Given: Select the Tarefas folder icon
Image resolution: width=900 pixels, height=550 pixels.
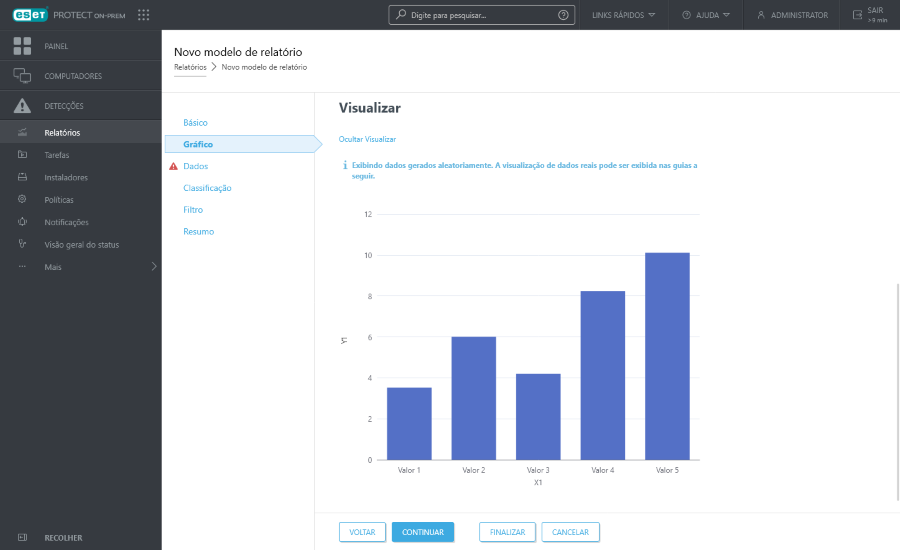Looking at the screenshot, I should pos(22,155).
